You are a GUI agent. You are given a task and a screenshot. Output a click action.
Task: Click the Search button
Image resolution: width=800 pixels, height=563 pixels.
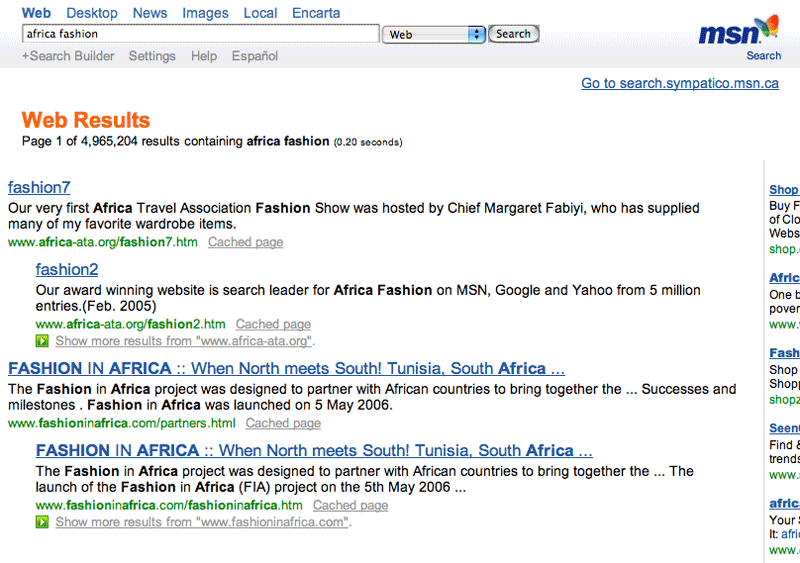pyautogui.click(x=513, y=34)
